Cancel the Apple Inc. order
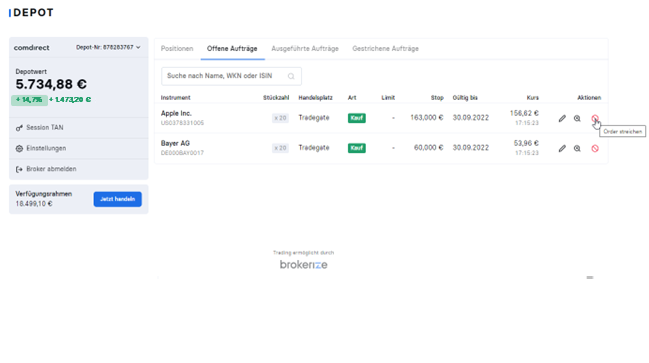This screenshot has height=363, width=649. [595, 118]
